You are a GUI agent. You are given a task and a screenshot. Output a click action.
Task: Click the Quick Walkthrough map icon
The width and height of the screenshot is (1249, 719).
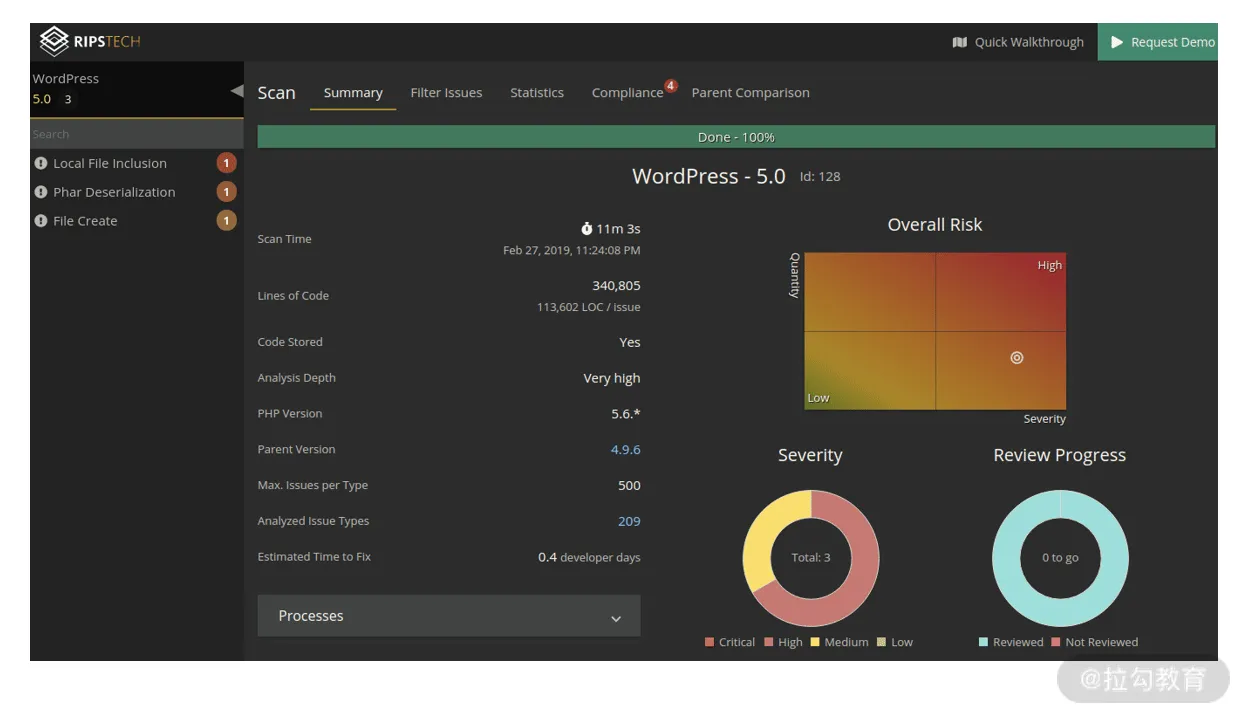tap(960, 42)
